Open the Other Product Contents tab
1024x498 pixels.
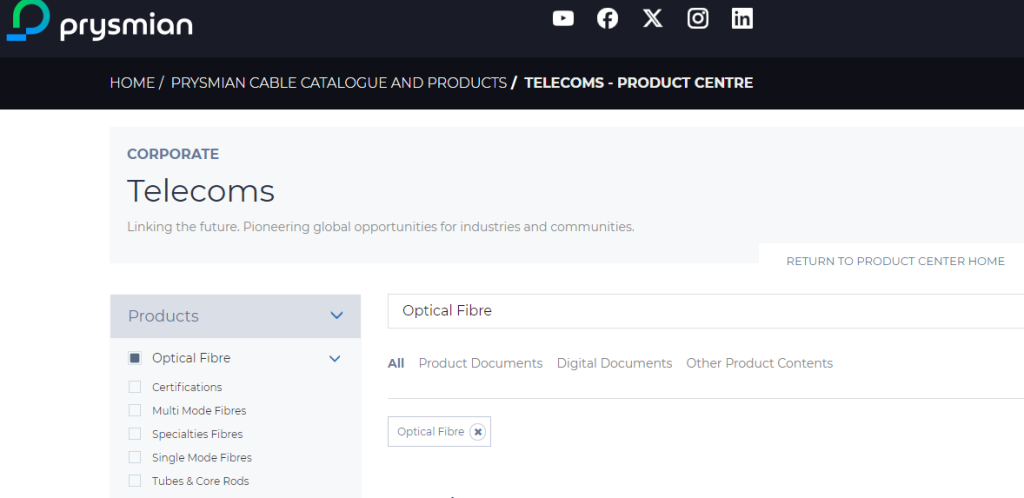point(759,363)
